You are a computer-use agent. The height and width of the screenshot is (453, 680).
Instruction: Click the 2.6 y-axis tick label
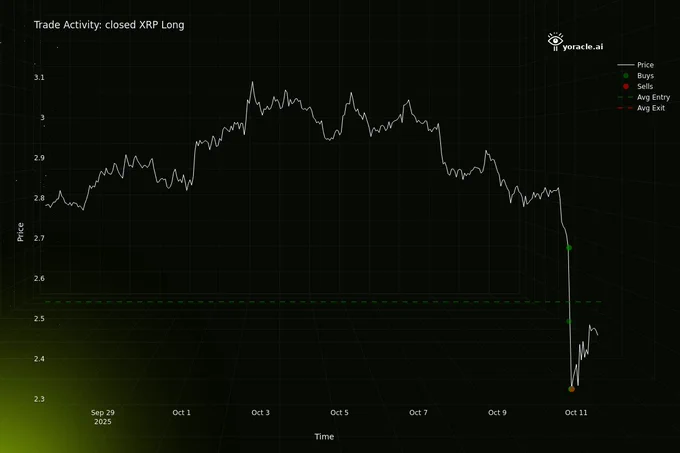[39, 278]
